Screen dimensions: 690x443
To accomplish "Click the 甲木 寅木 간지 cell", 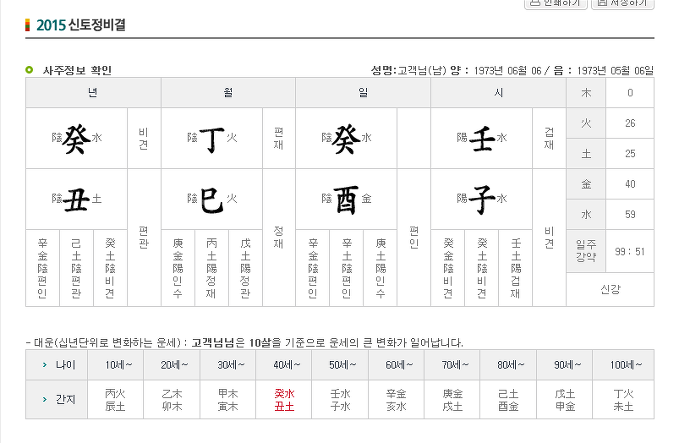I will coord(228,400).
